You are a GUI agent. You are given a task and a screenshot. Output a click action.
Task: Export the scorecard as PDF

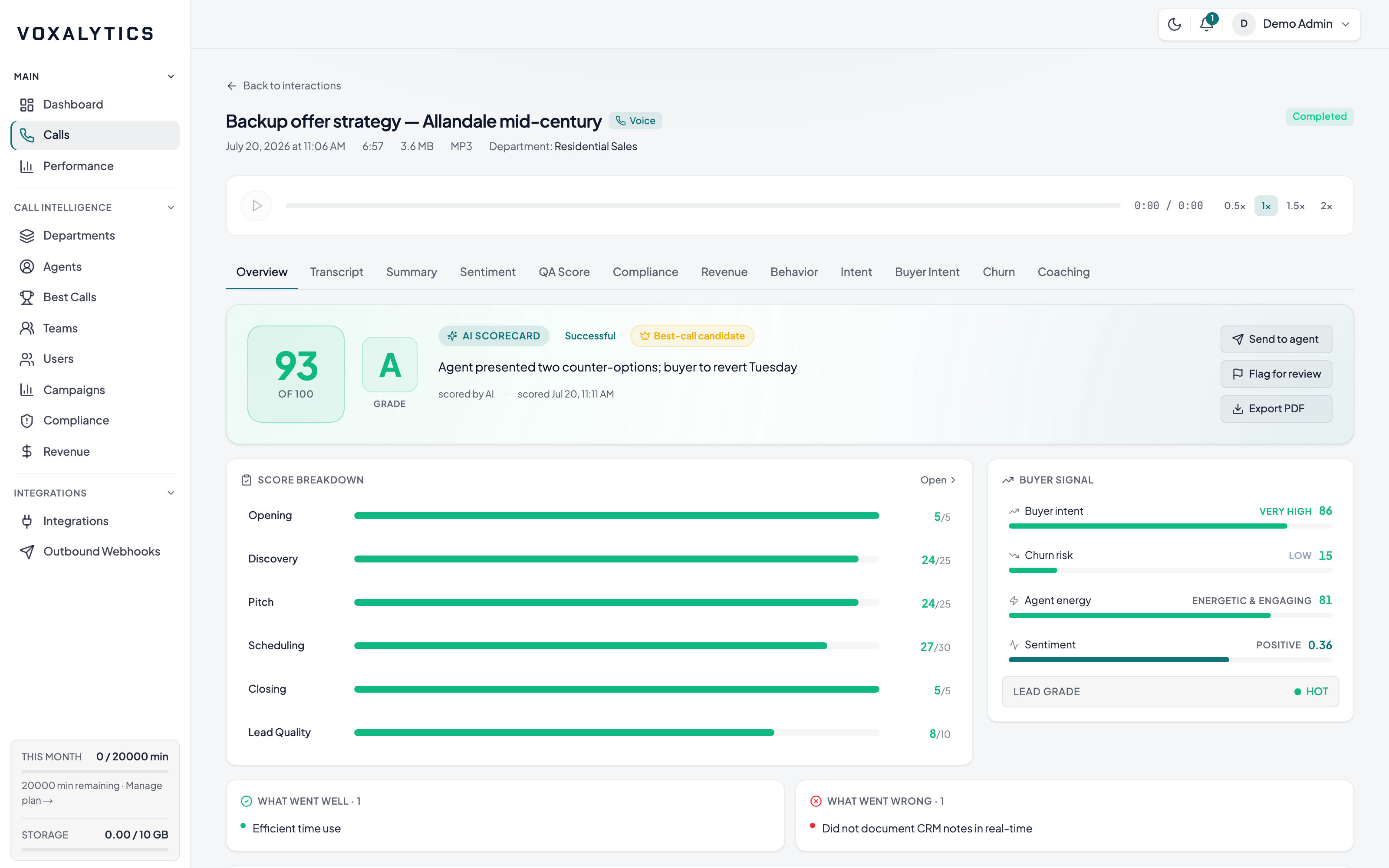[1276, 409]
